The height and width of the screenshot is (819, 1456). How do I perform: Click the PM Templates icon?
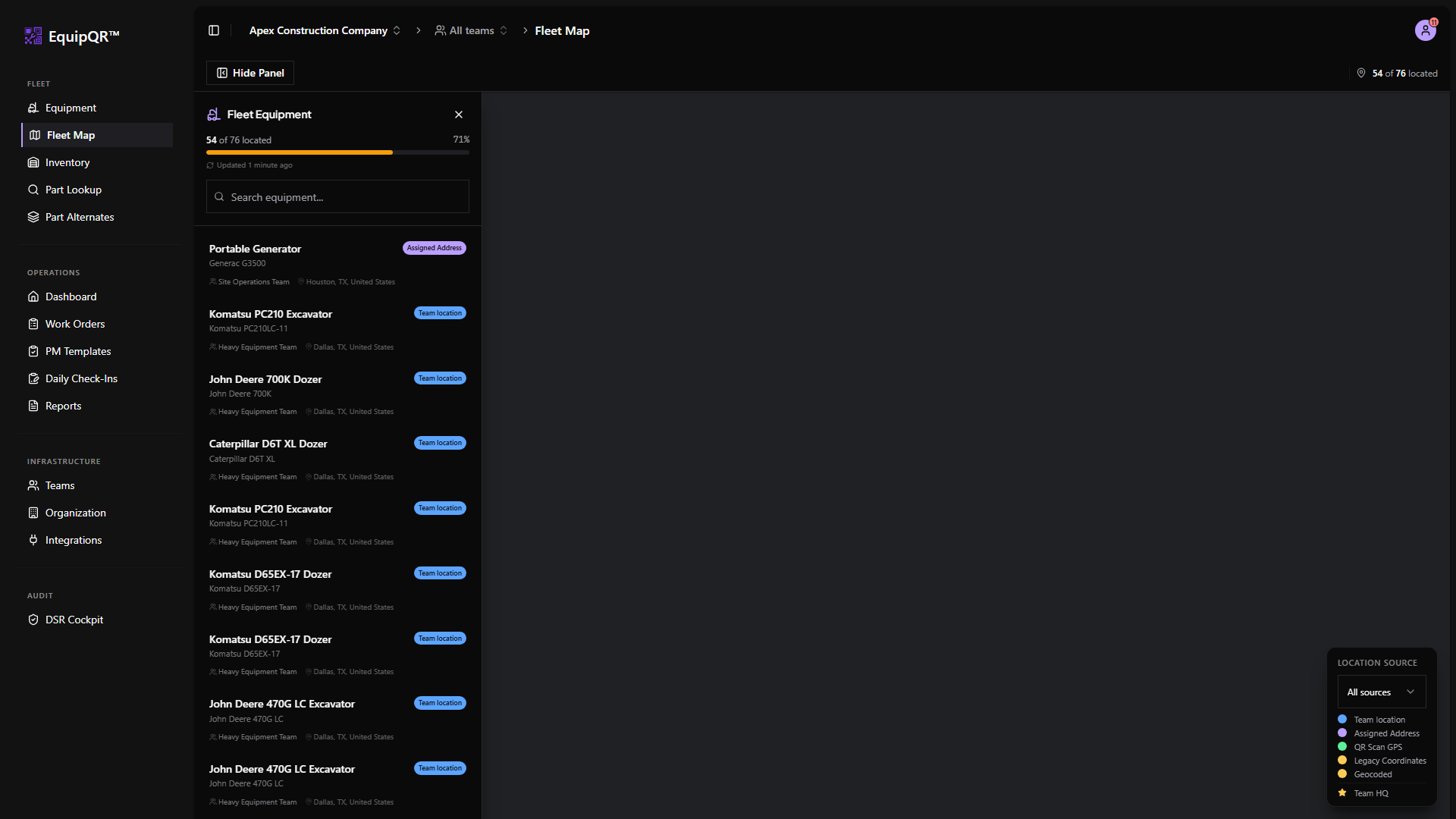coord(33,351)
